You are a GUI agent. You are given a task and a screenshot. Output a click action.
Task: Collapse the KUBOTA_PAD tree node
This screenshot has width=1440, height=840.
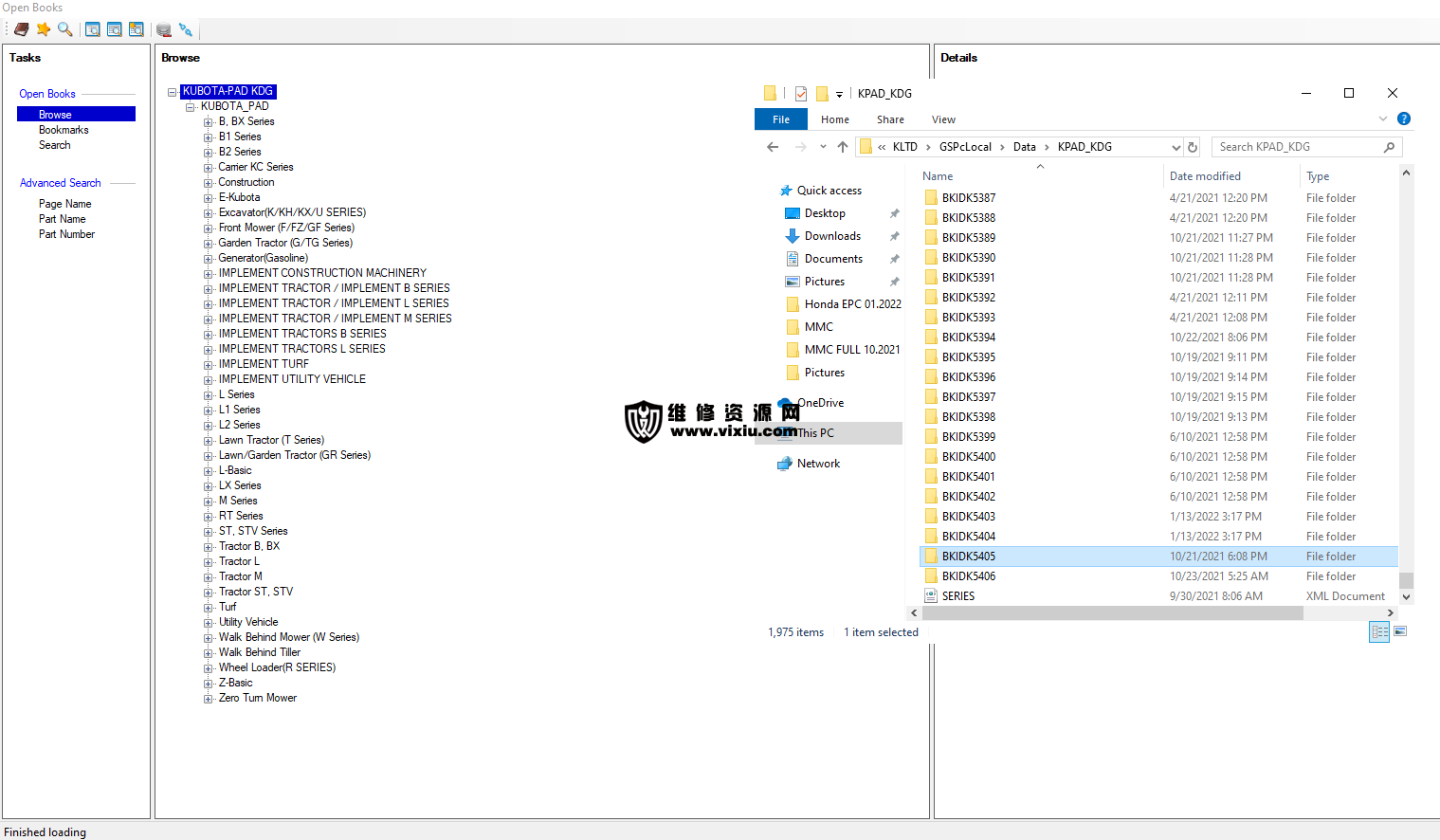pyautogui.click(x=190, y=107)
